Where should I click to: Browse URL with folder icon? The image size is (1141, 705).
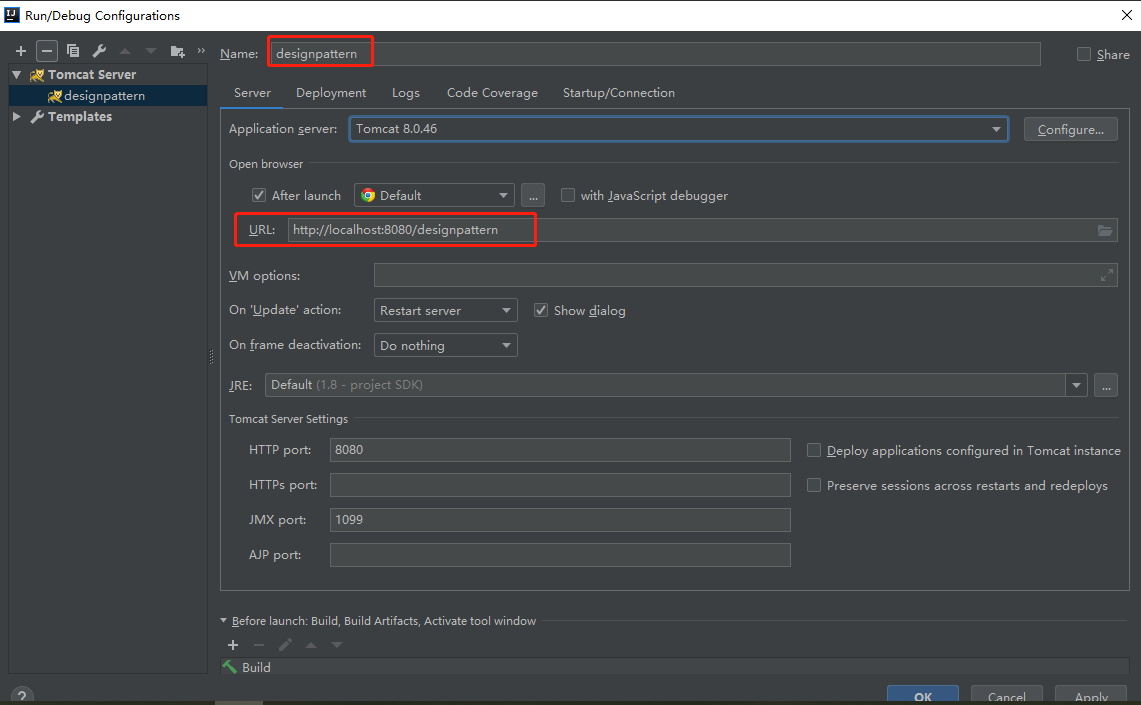tap(1105, 230)
